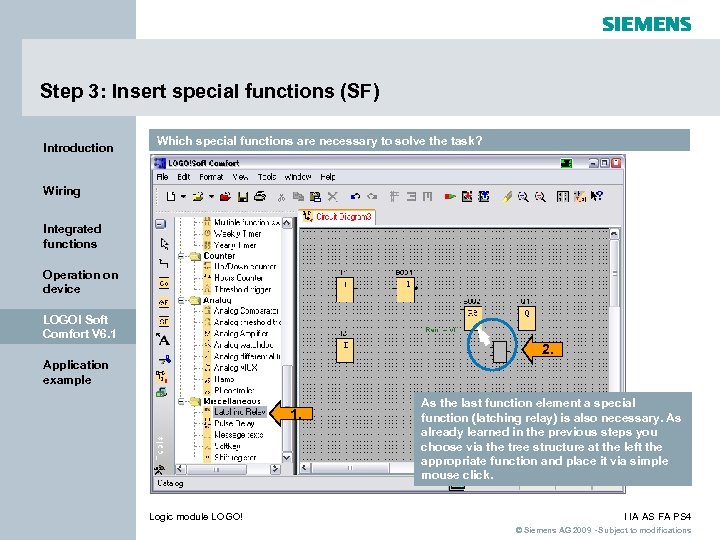Open the Format menu
720x540 pixels.
pyautogui.click(x=211, y=177)
